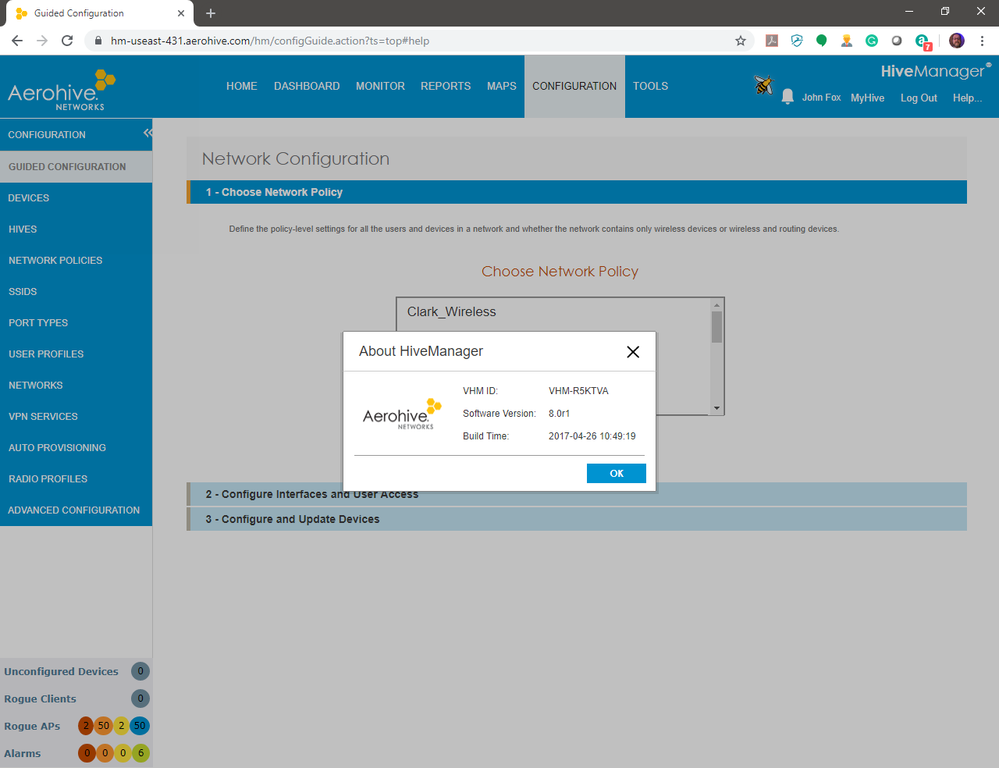Open the extension with red badge 7

[923, 42]
